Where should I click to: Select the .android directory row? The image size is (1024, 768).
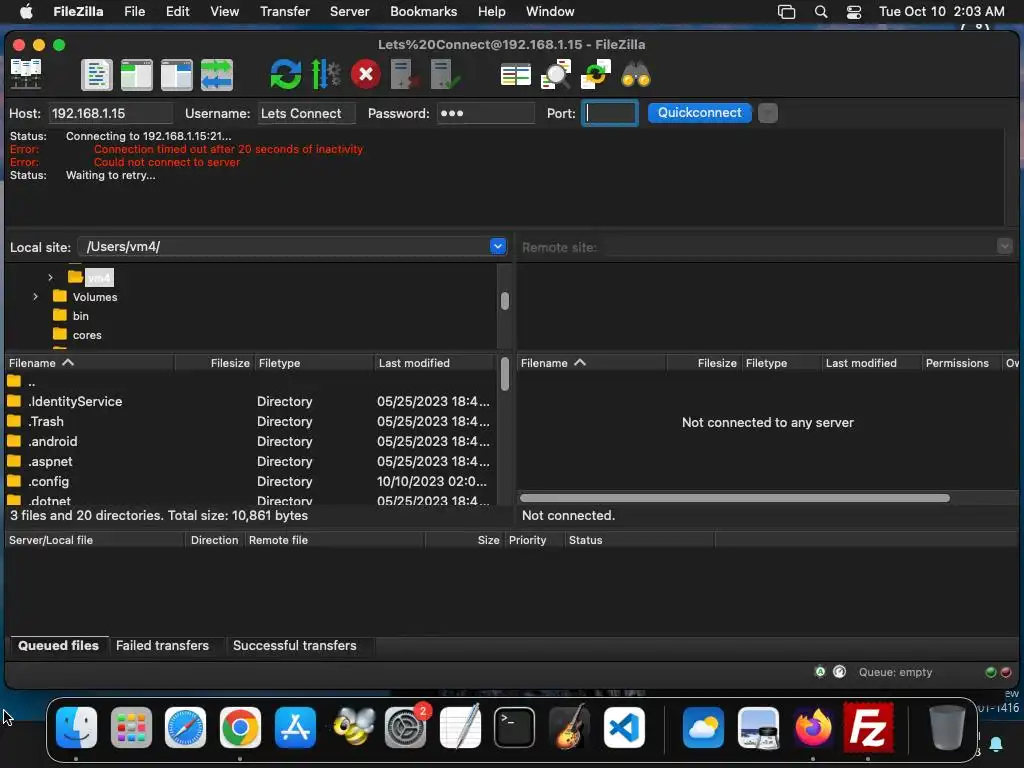tap(249, 441)
